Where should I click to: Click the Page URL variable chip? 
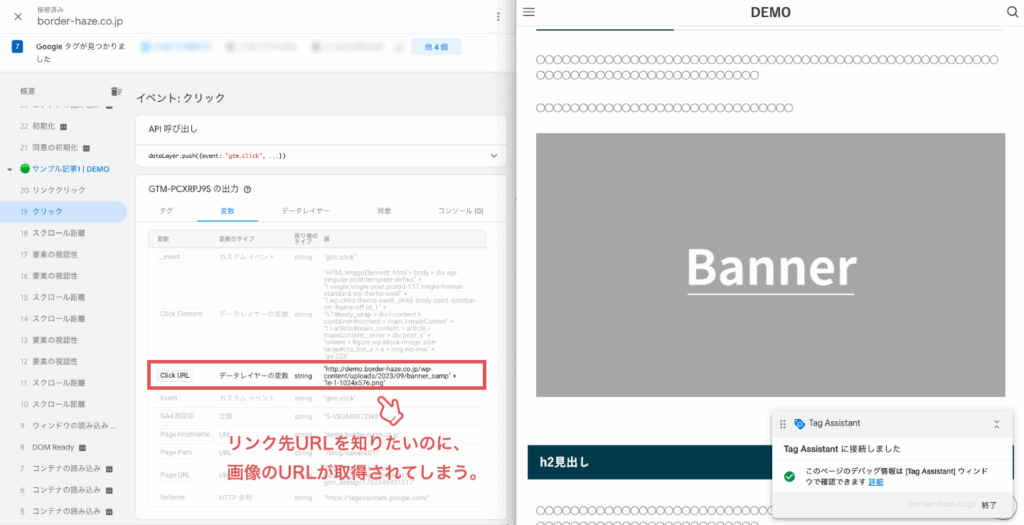coord(174,475)
